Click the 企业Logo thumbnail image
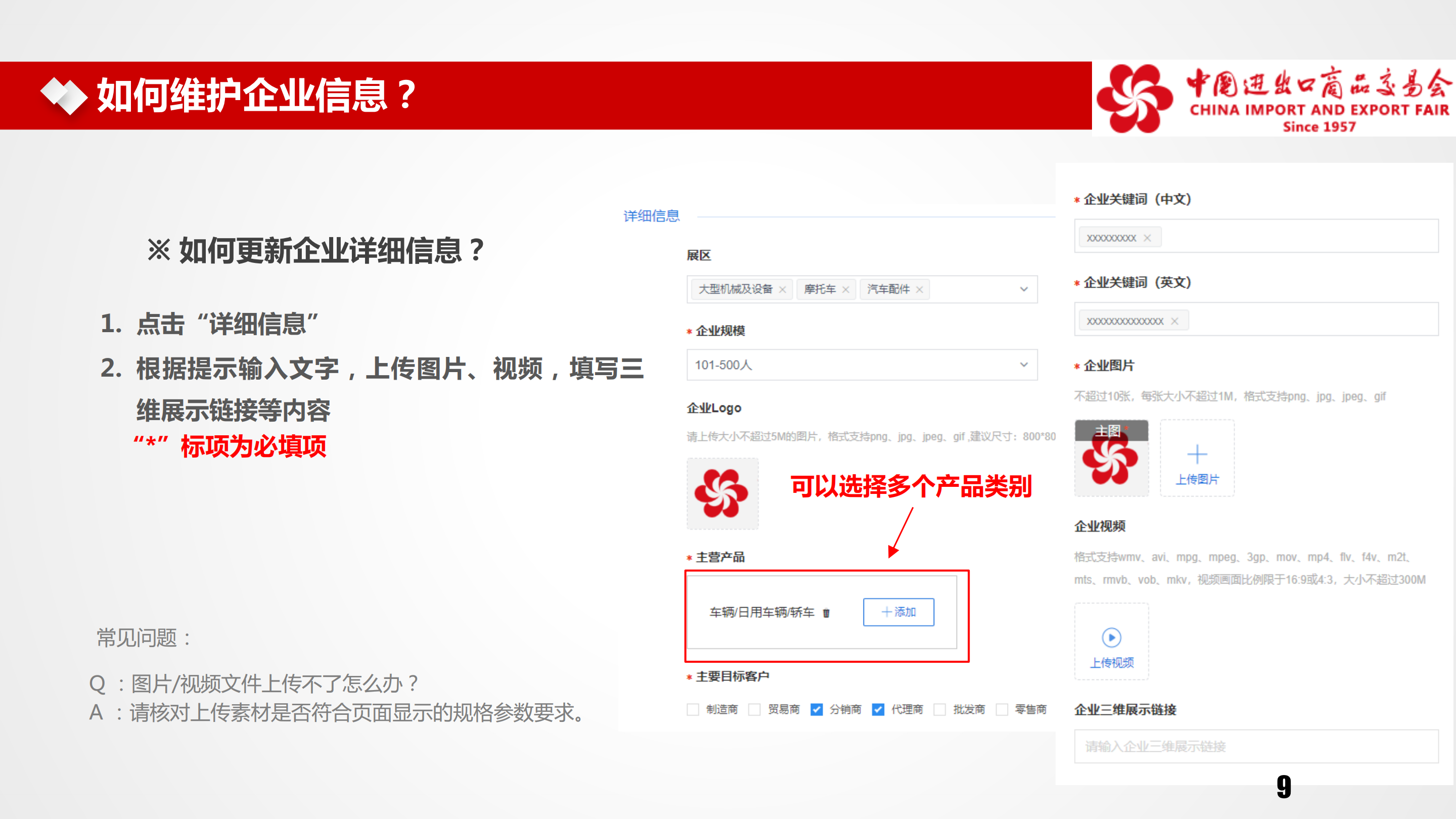This screenshot has height=819, width=1456. (722, 493)
